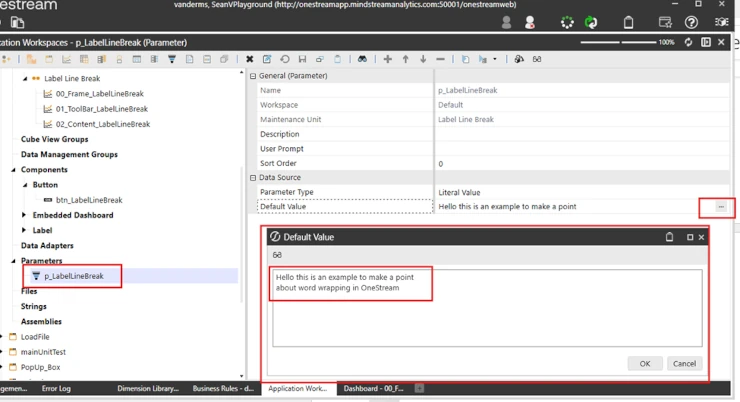Open Search with the binoculars icon

click(362, 59)
